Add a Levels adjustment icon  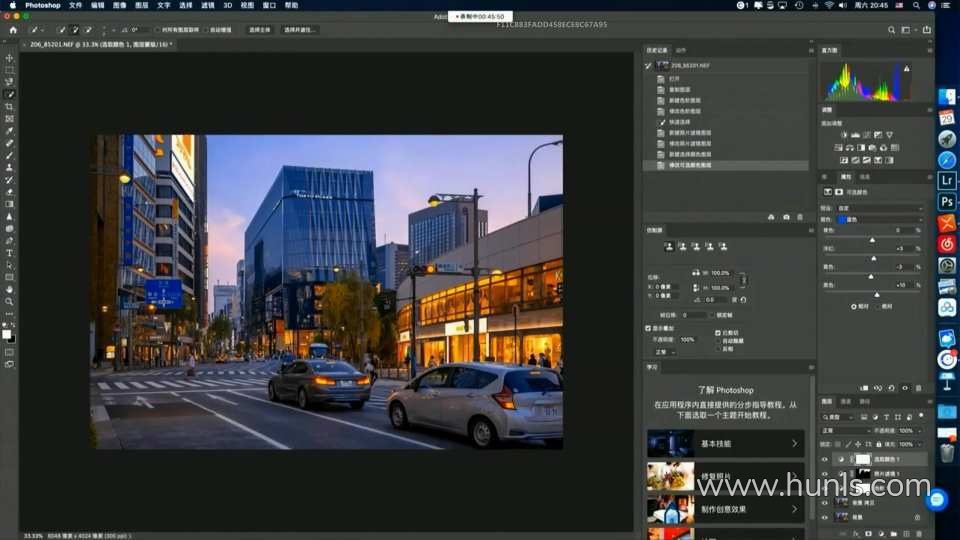tap(855, 135)
